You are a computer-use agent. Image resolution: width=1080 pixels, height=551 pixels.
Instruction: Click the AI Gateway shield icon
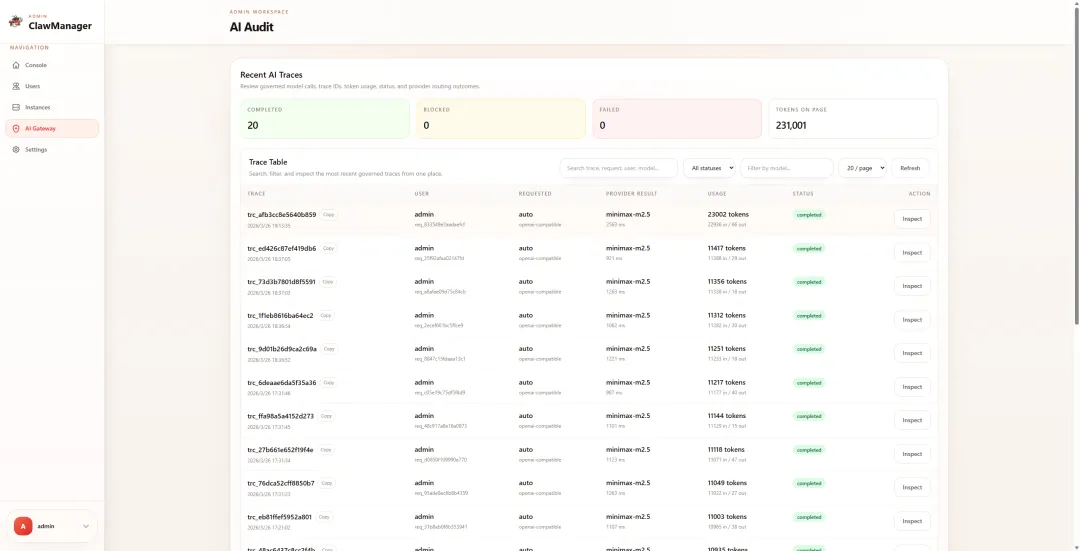tap(17, 128)
